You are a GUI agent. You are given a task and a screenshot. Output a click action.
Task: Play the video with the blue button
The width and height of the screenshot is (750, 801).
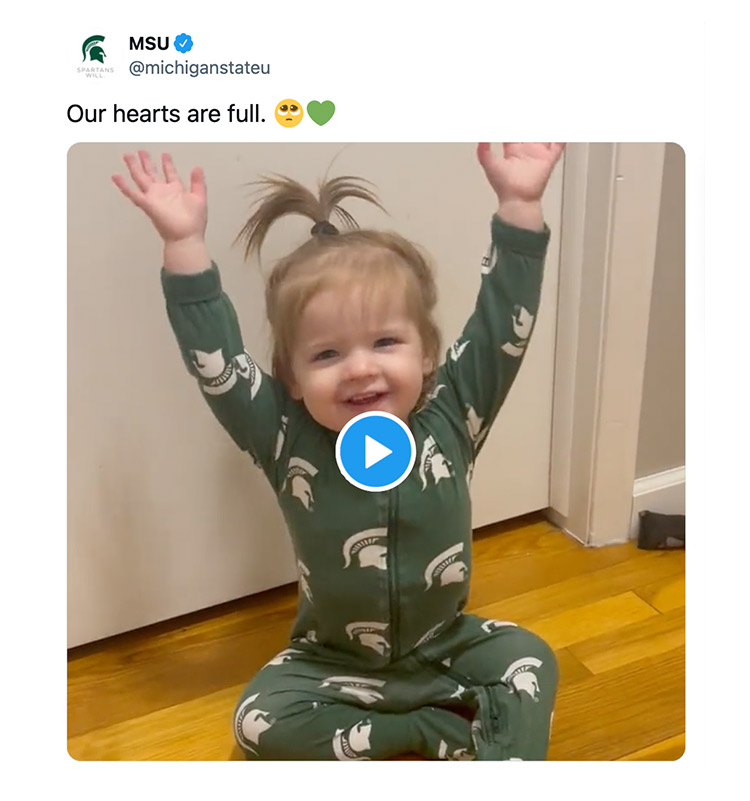(375, 451)
